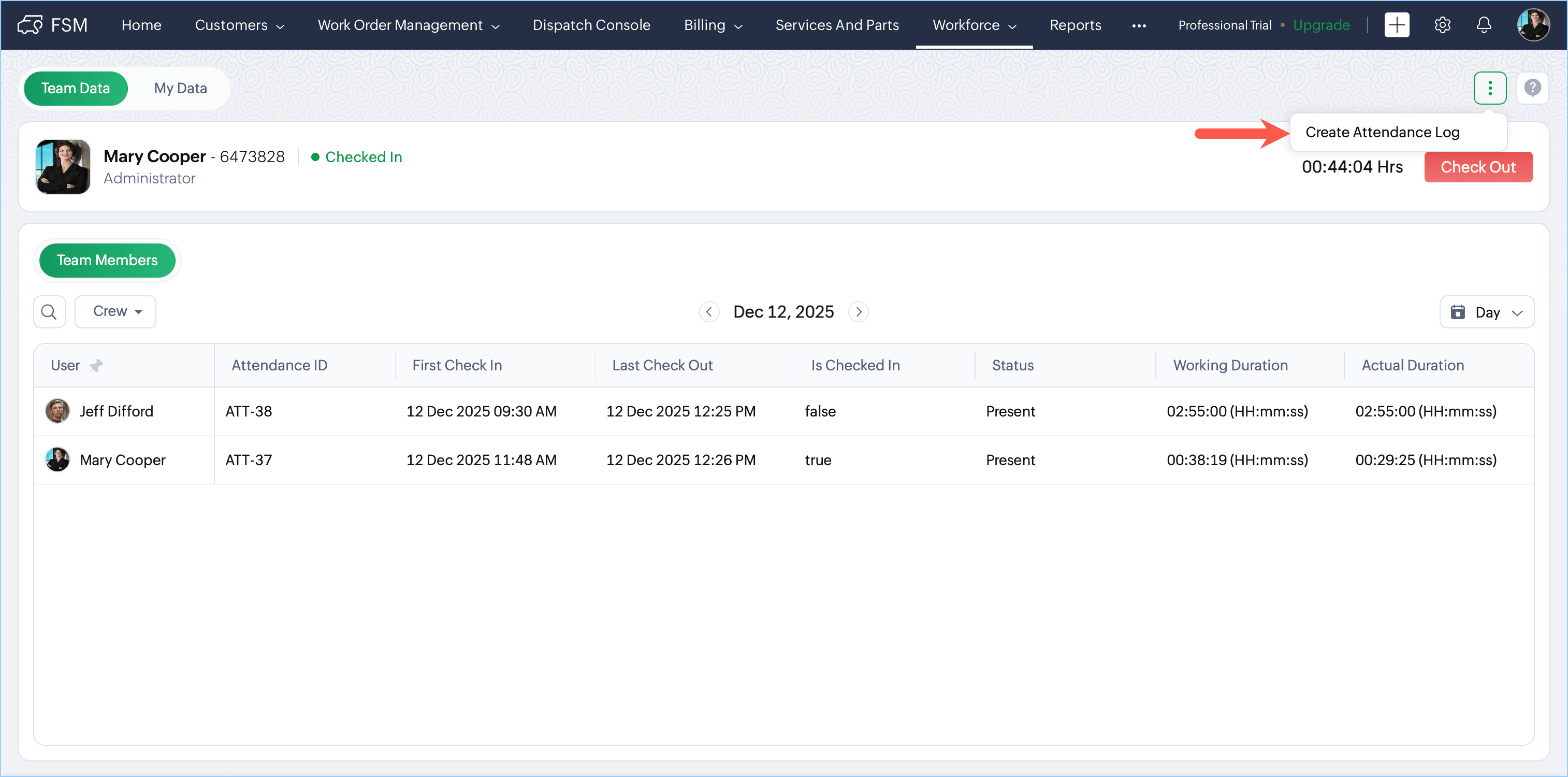Click the help question mark icon
Screen dimensions: 1568x777
(1532, 88)
